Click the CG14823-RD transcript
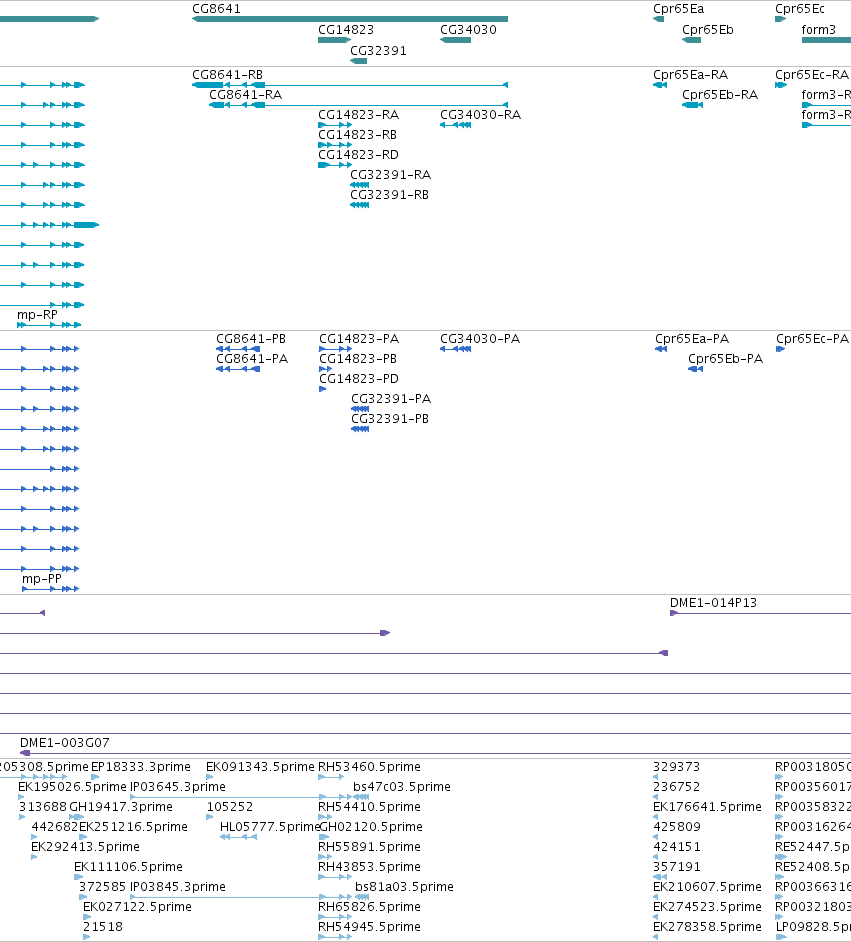Screen dimensions: 851x942 click(335, 165)
